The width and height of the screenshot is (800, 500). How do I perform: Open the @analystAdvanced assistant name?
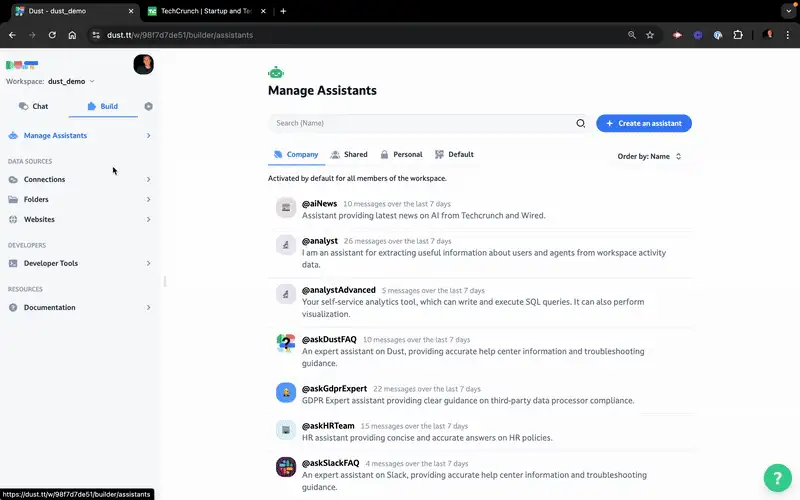[x=338, y=290]
